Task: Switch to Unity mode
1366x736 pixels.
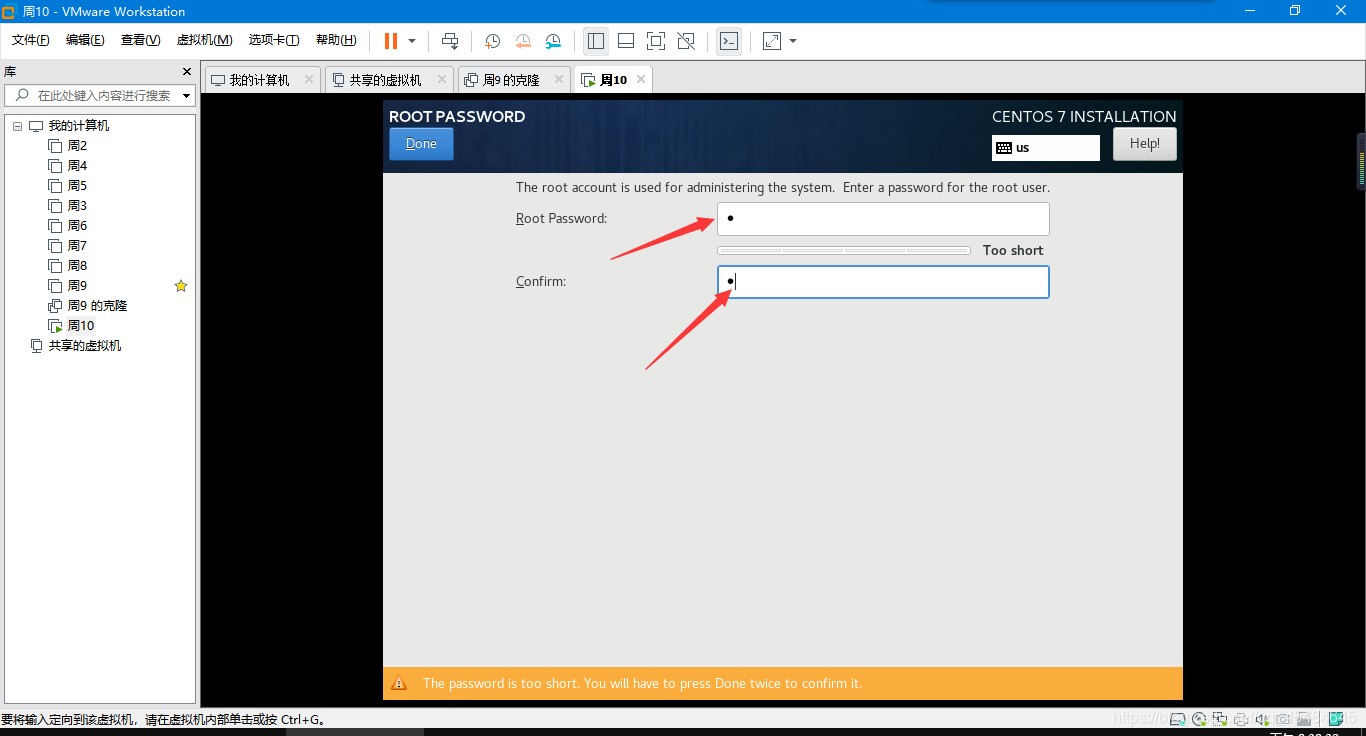Action: 686,41
